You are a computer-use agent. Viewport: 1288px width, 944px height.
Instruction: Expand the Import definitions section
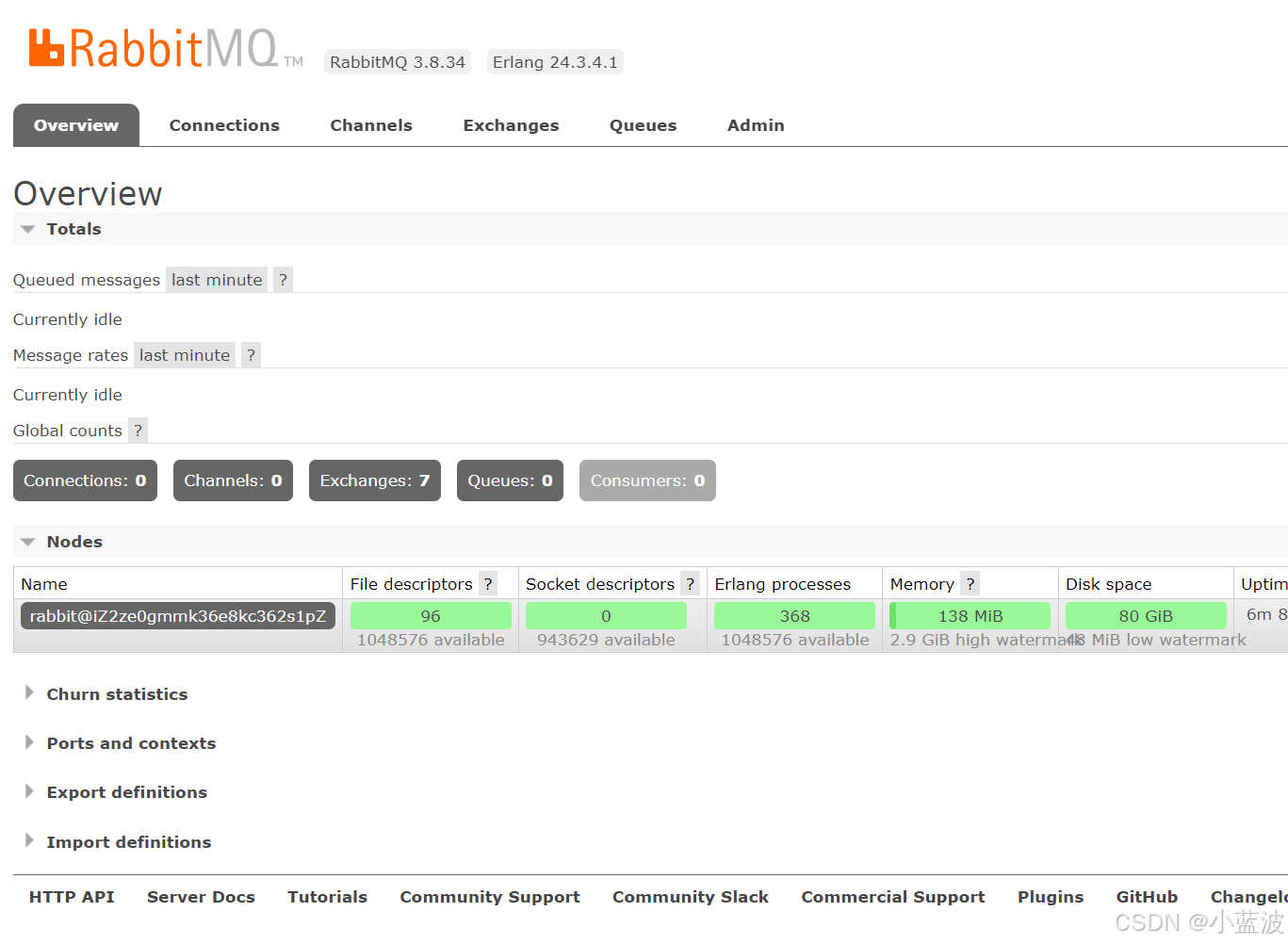pyautogui.click(x=128, y=841)
